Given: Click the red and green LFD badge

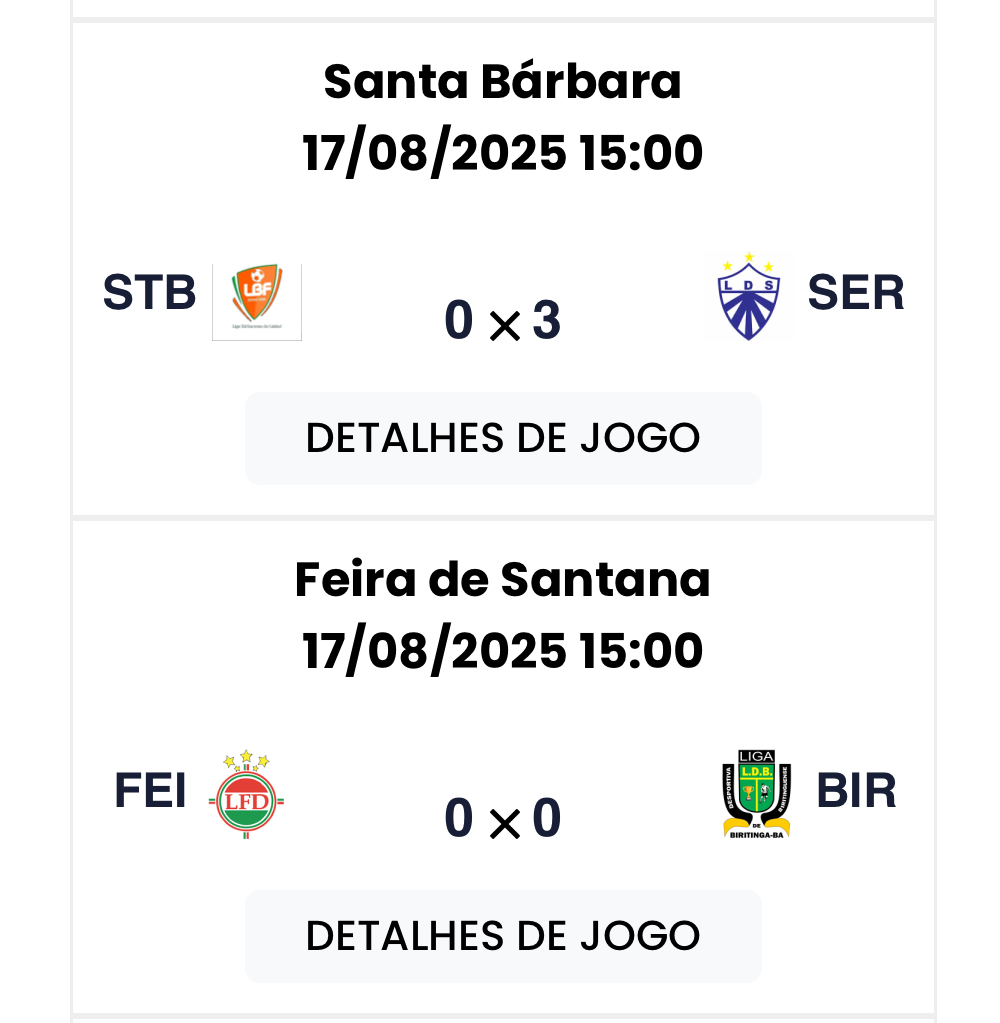Looking at the screenshot, I should pyautogui.click(x=246, y=794).
